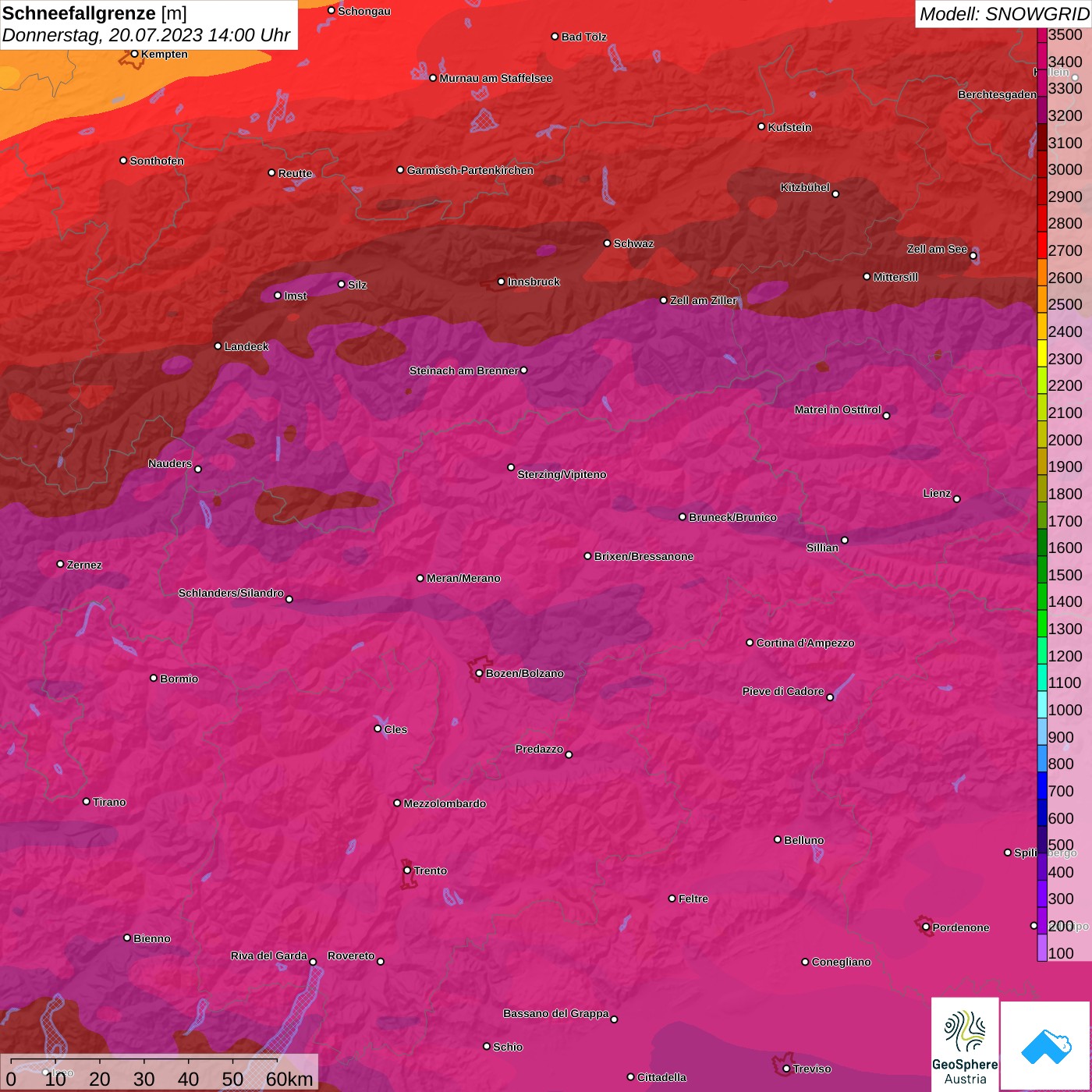Image resolution: width=1092 pixels, height=1092 pixels.
Task: Click the Zell am See marker dot
Action: (x=973, y=255)
